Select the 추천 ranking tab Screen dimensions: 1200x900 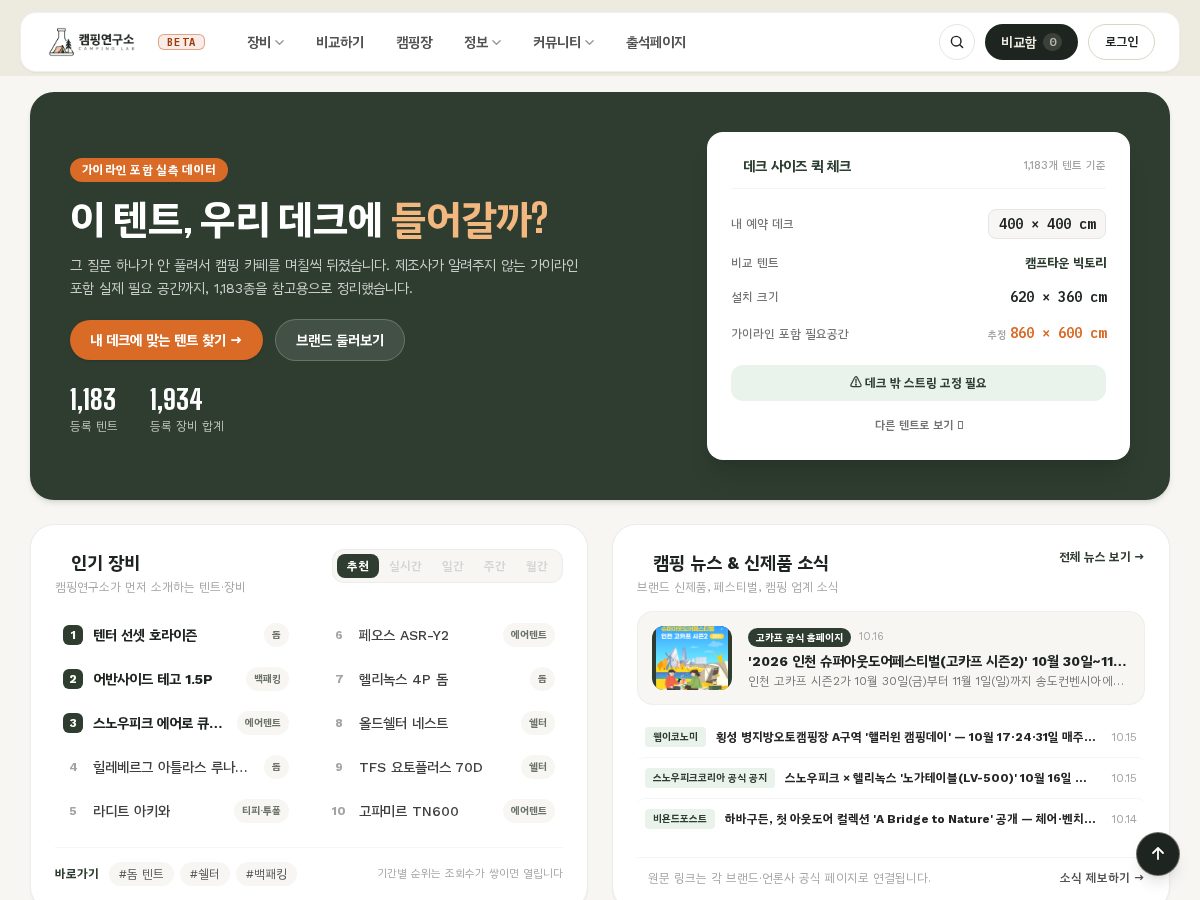358,566
